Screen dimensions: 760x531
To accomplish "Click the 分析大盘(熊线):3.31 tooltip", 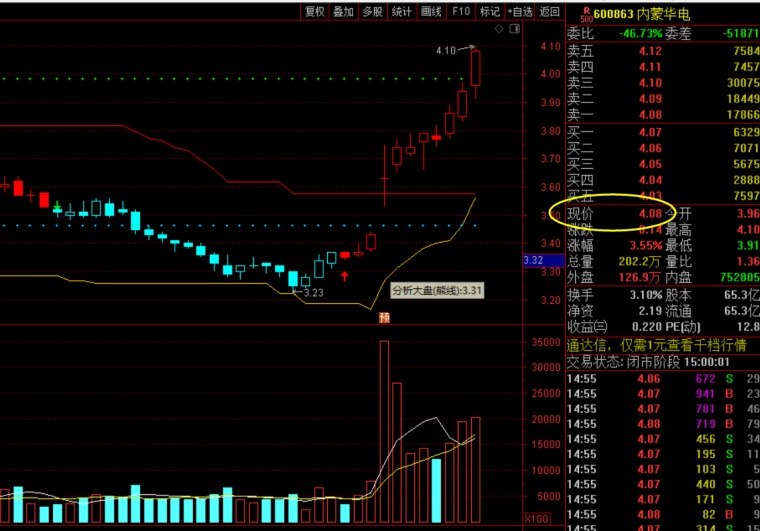I will point(437,291).
